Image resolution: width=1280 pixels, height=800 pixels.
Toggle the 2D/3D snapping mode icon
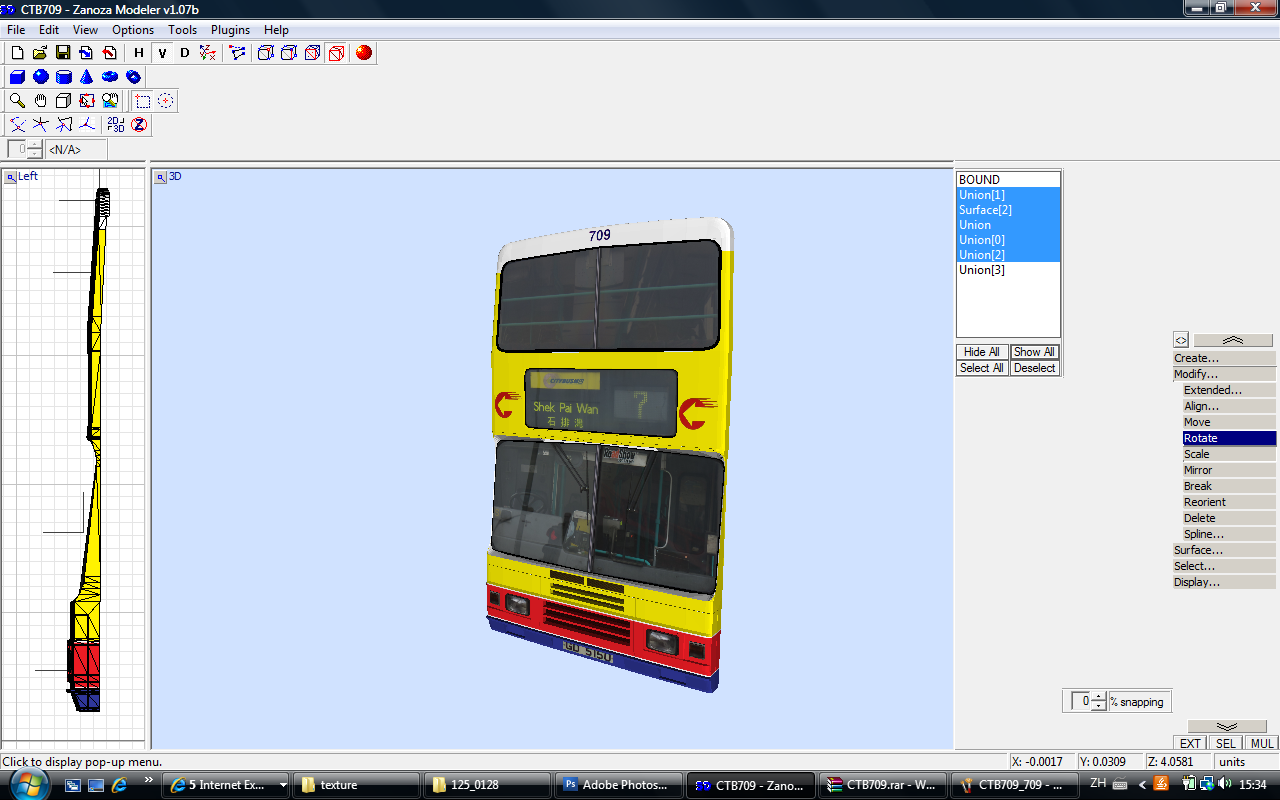(x=116, y=125)
